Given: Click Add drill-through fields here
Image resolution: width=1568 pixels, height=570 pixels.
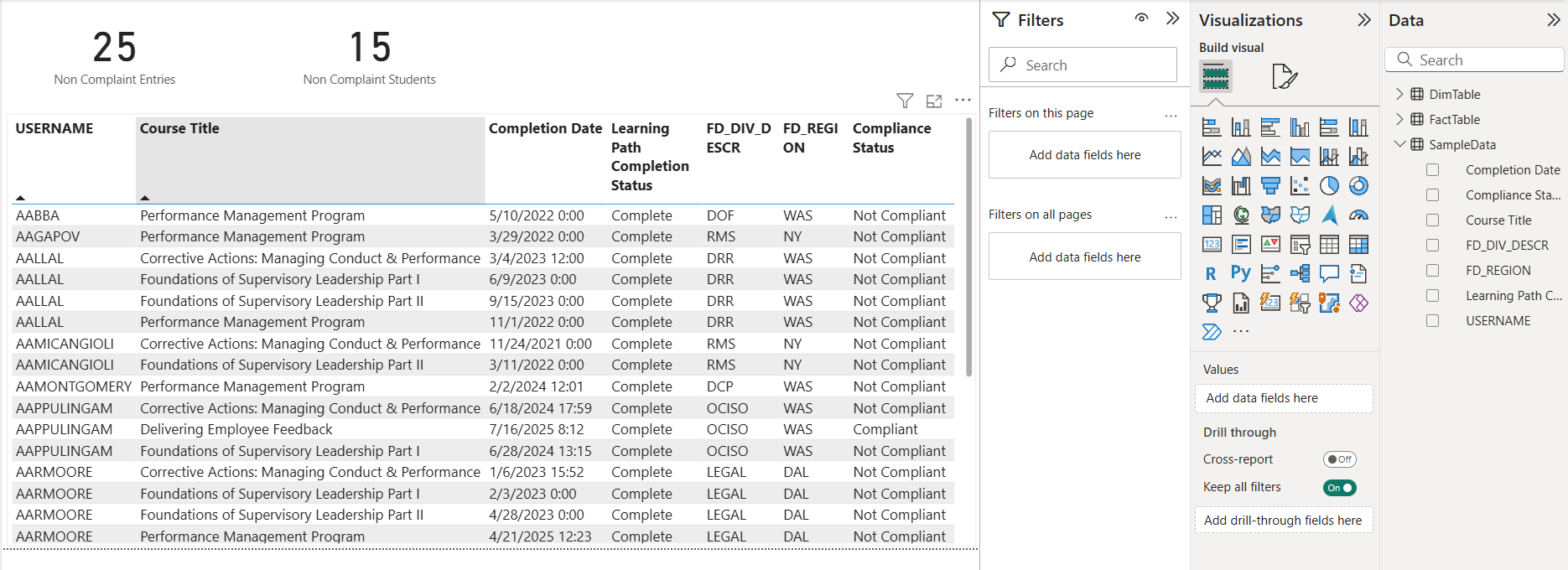Looking at the screenshot, I should click(x=1284, y=521).
